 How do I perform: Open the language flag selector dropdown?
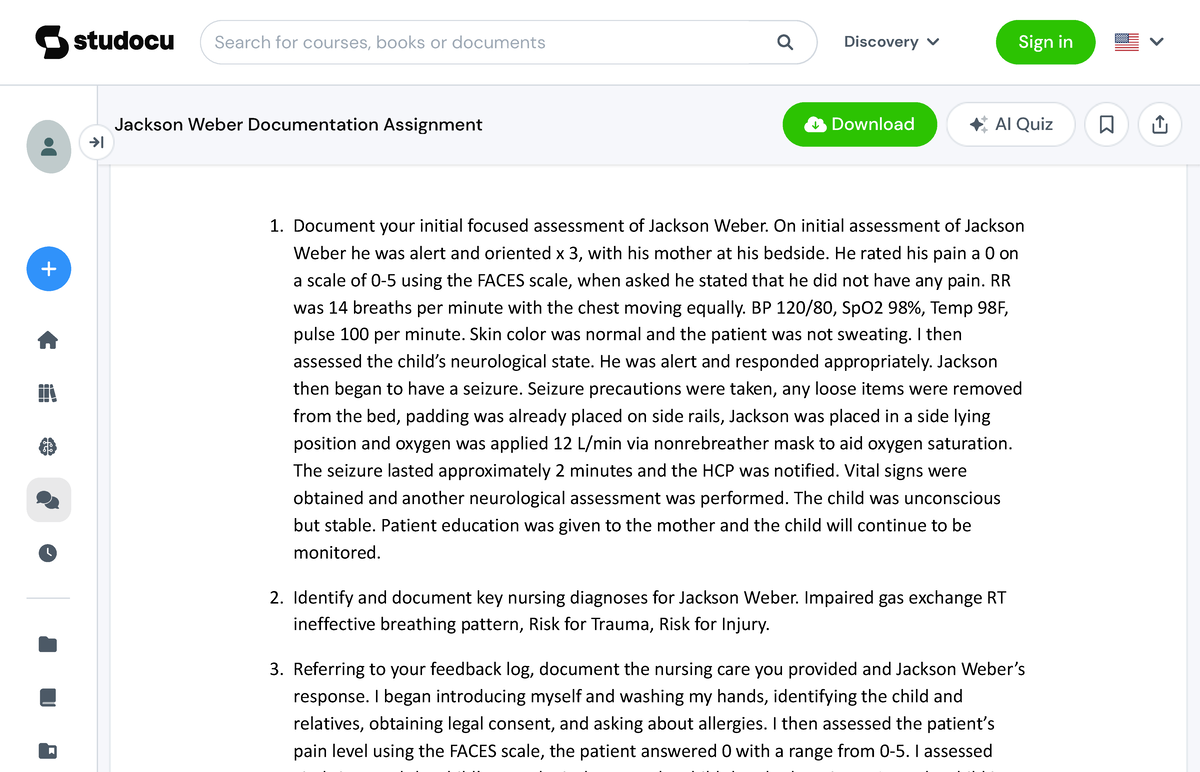[1139, 42]
